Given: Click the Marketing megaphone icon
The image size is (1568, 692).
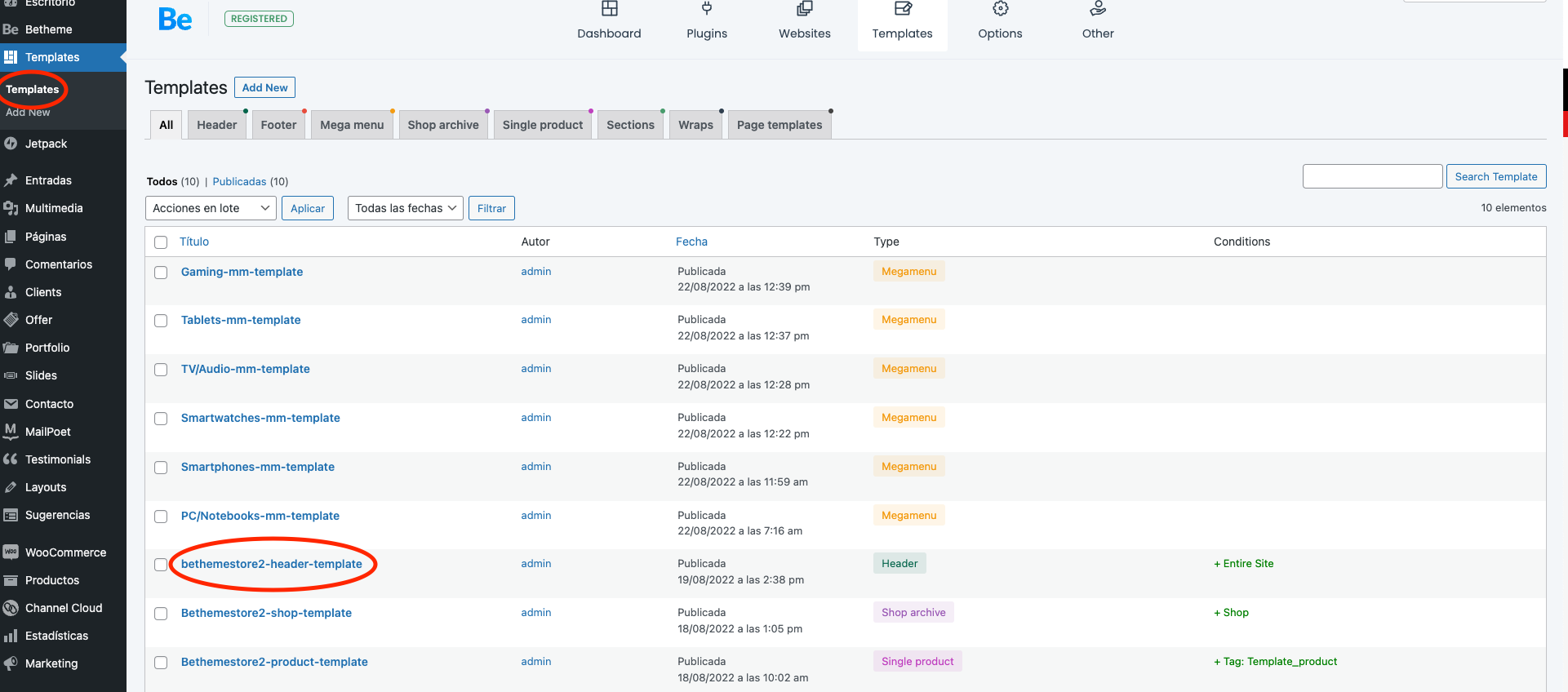Looking at the screenshot, I should [11, 663].
